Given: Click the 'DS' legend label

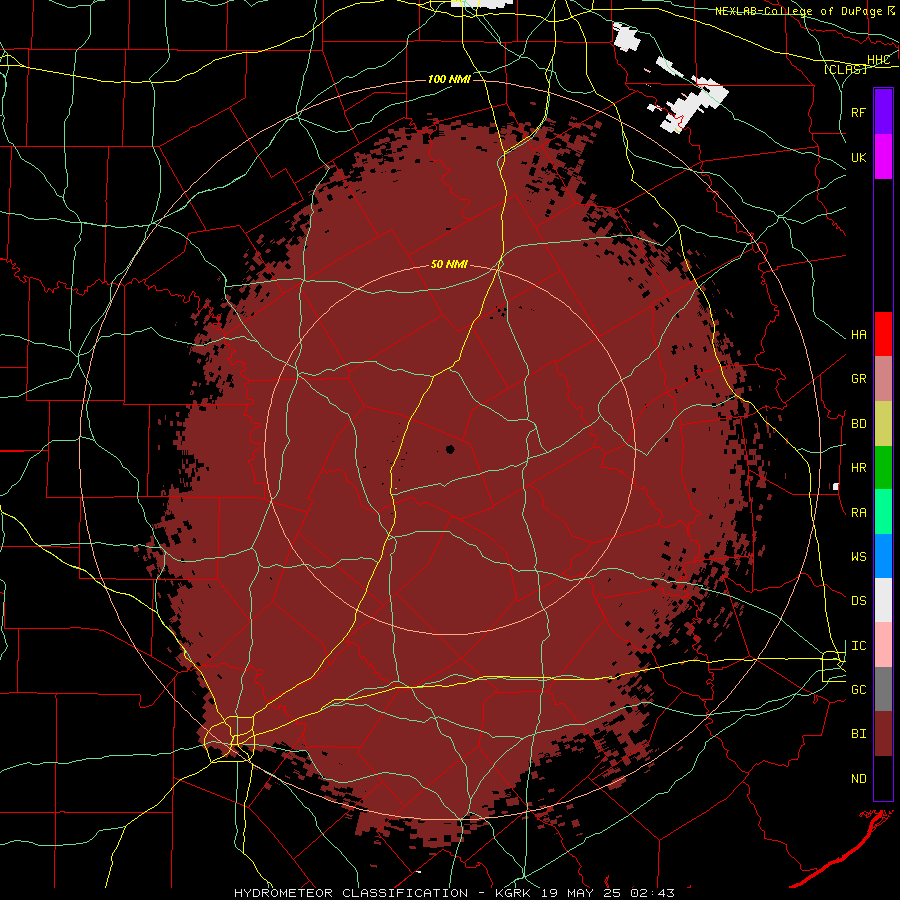Looking at the screenshot, I should [859, 601].
